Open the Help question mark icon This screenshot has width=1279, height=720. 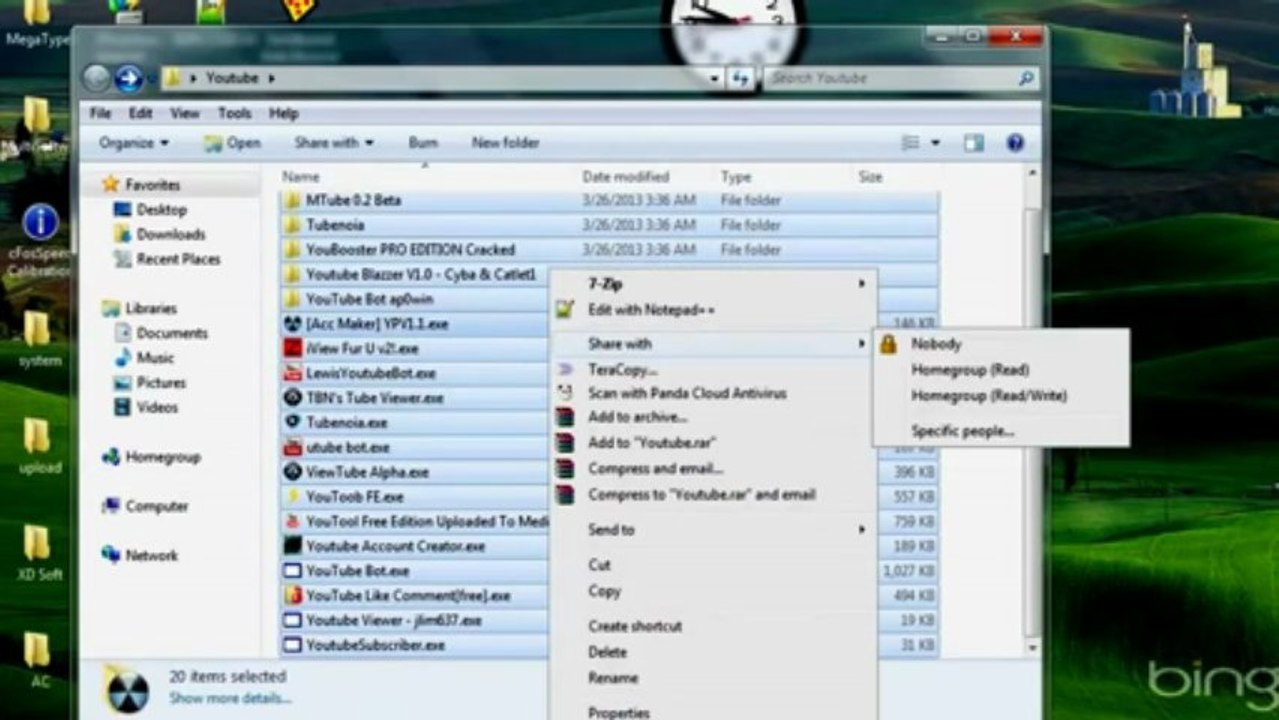point(1015,143)
